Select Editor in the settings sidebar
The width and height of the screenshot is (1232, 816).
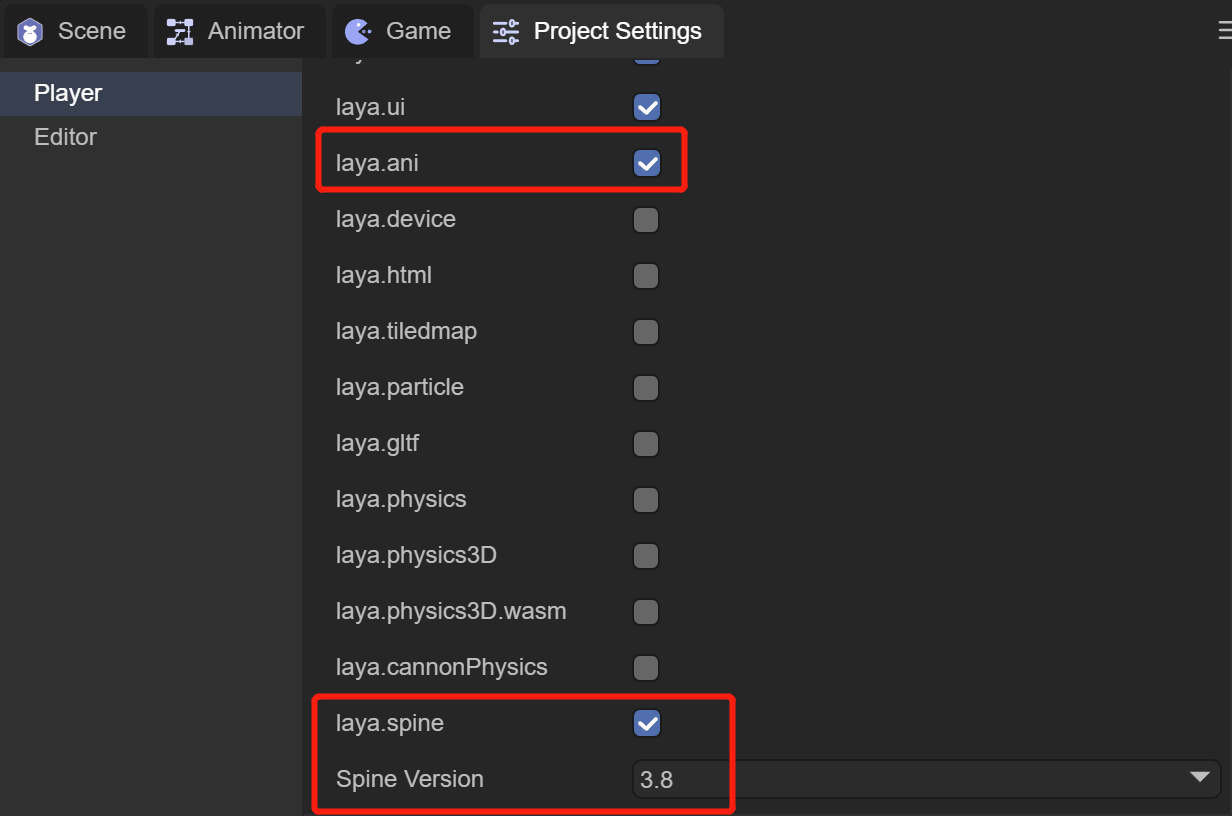tap(151, 137)
